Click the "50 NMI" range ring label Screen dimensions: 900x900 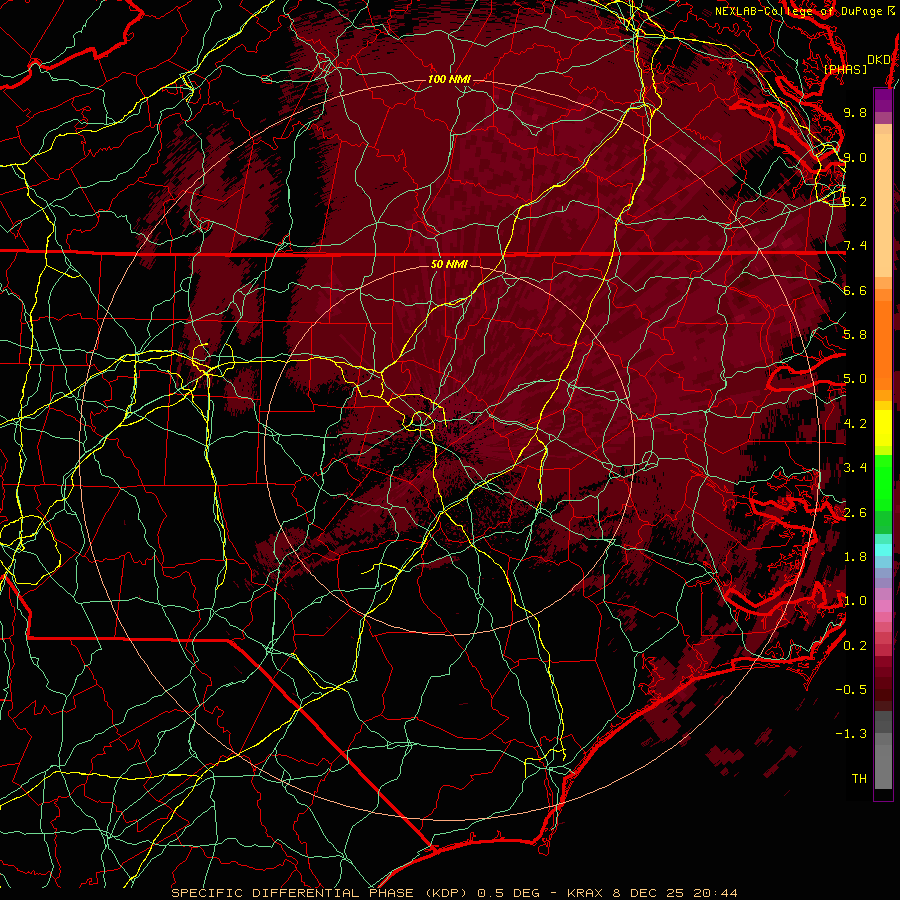point(449,265)
